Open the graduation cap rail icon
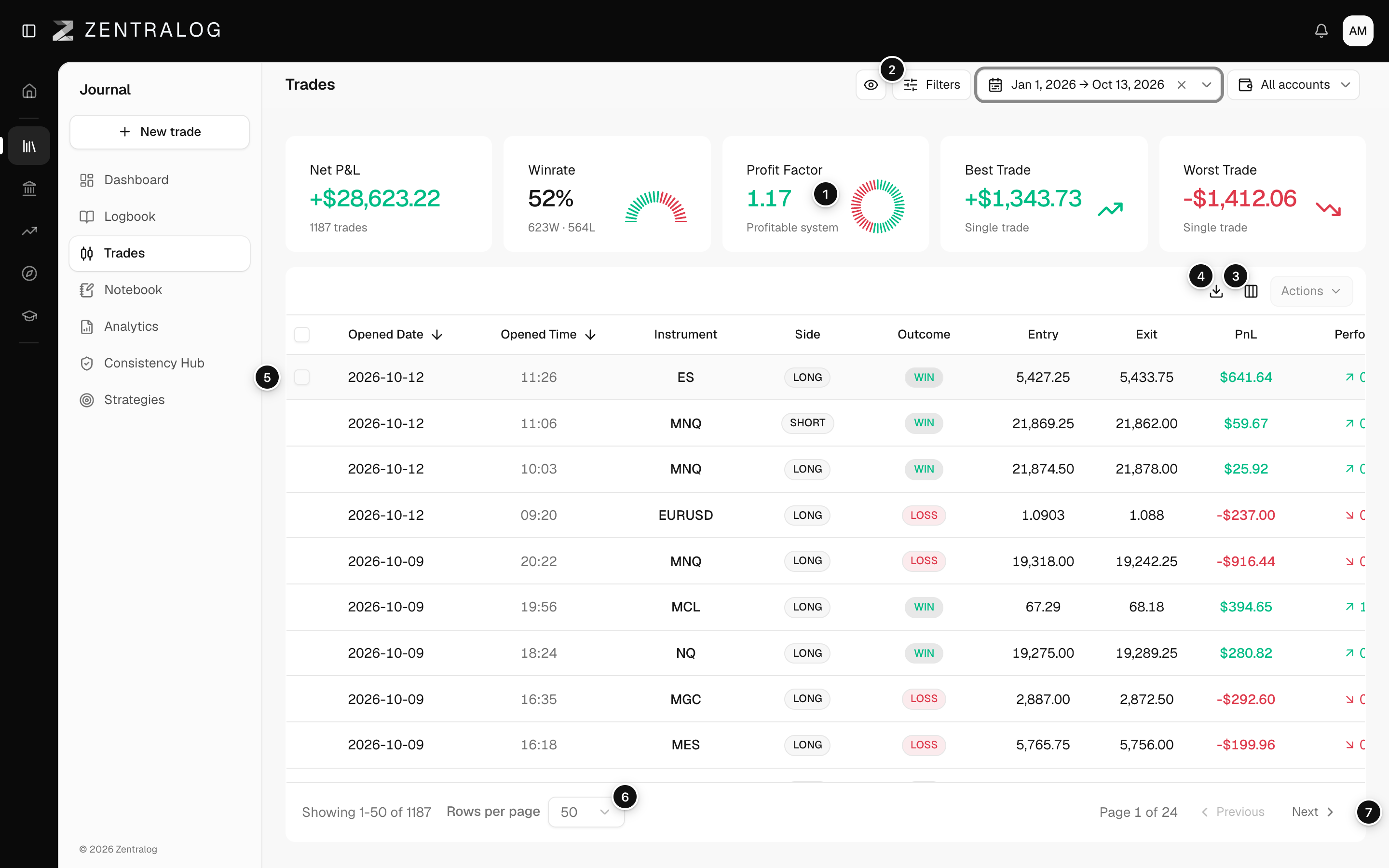1389x868 pixels. pos(29,316)
